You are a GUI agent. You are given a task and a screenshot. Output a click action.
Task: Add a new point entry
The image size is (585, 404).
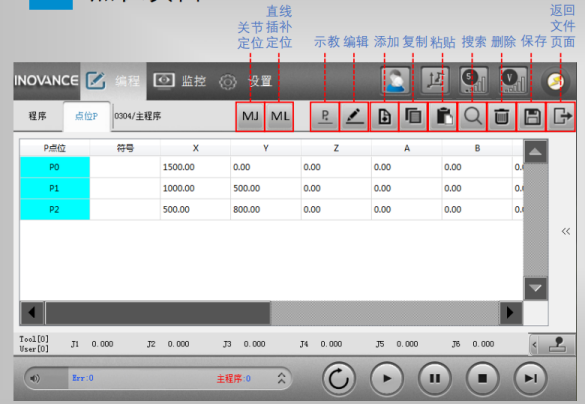click(x=384, y=116)
